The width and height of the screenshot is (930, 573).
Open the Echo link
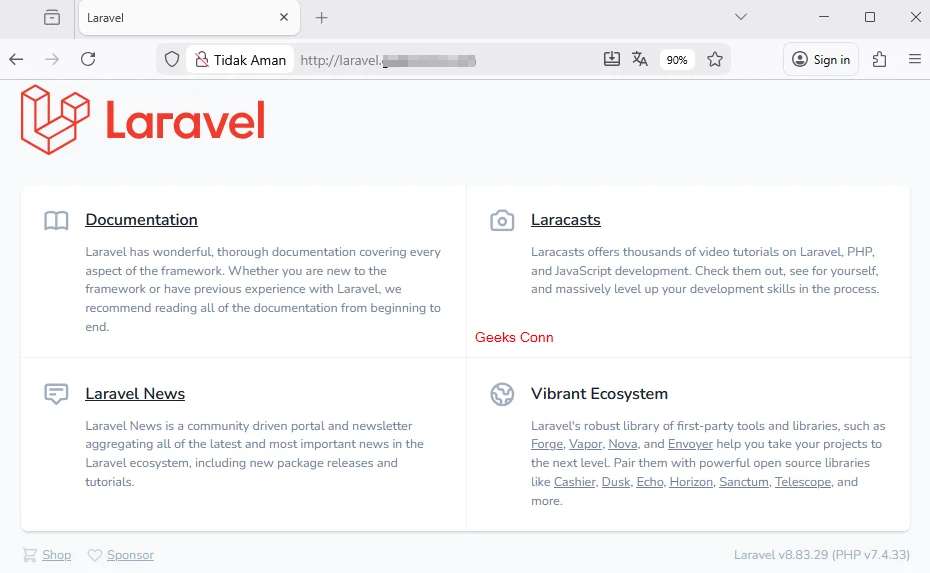(650, 482)
